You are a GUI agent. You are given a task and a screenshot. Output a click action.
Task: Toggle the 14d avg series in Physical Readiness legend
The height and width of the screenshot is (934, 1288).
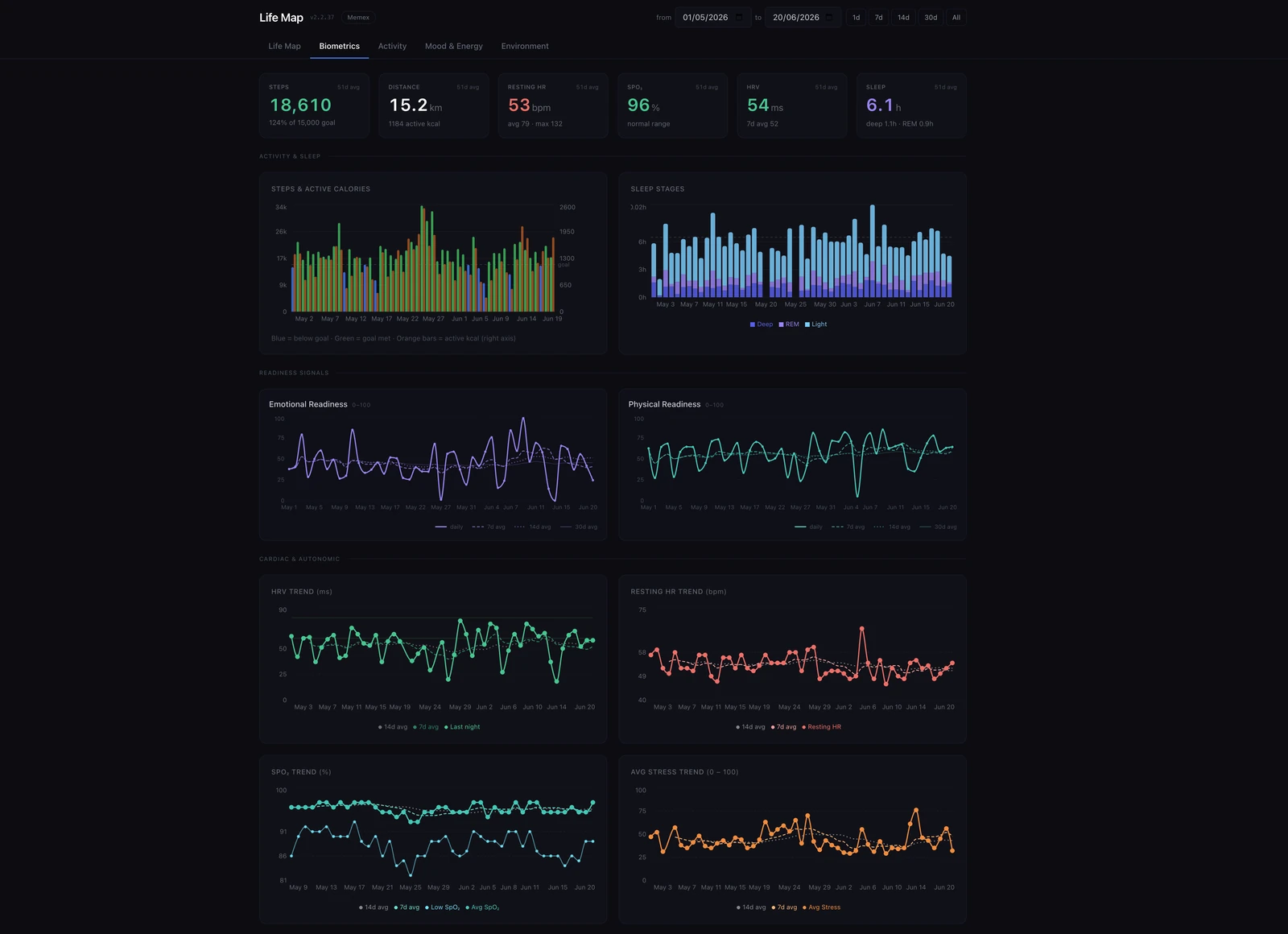pyautogui.click(x=891, y=527)
